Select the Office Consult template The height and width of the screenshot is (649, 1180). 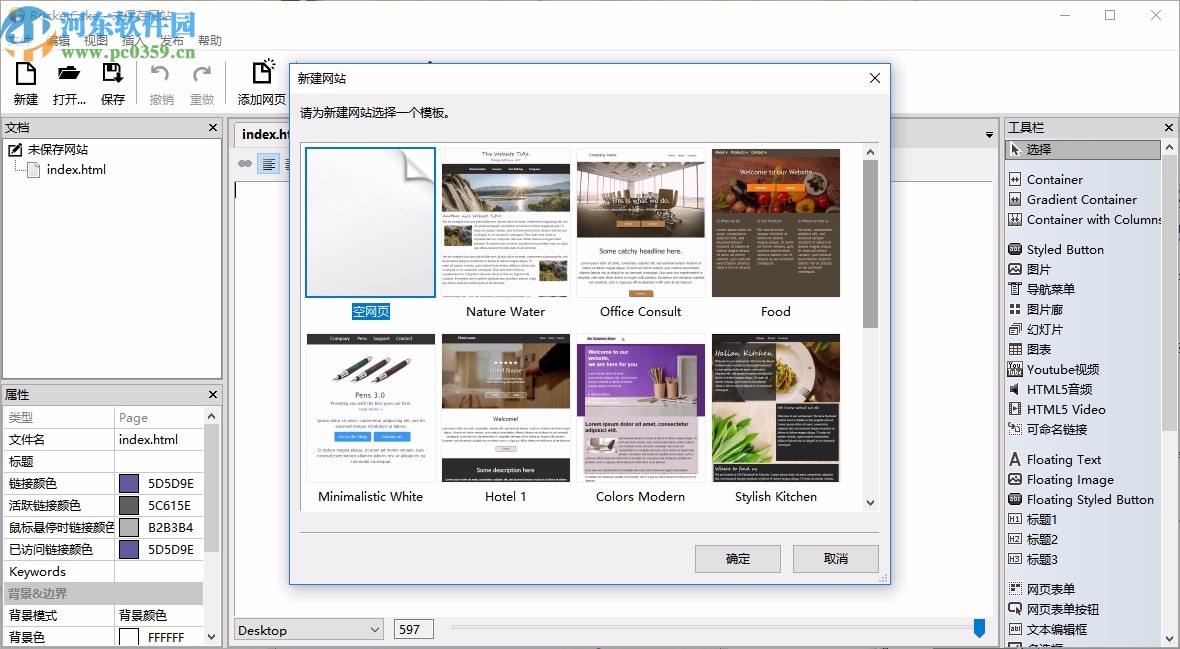(x=640, y=223)
